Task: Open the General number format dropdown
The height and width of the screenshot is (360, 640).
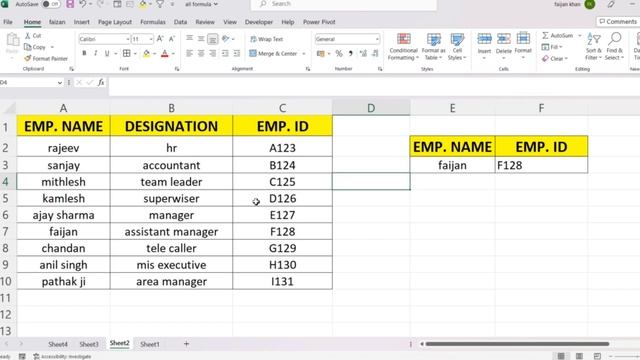Action: click(x=377, y=39)
